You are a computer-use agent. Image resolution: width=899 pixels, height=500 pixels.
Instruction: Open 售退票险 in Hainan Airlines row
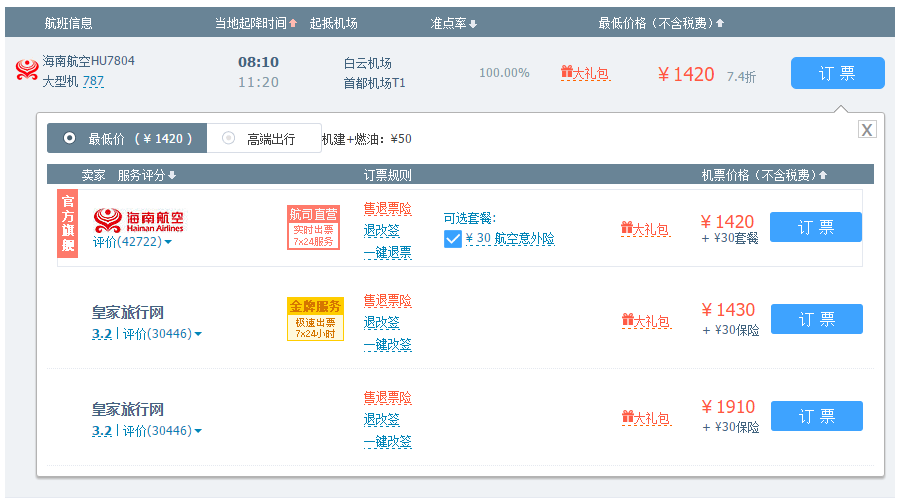point(388,209)
